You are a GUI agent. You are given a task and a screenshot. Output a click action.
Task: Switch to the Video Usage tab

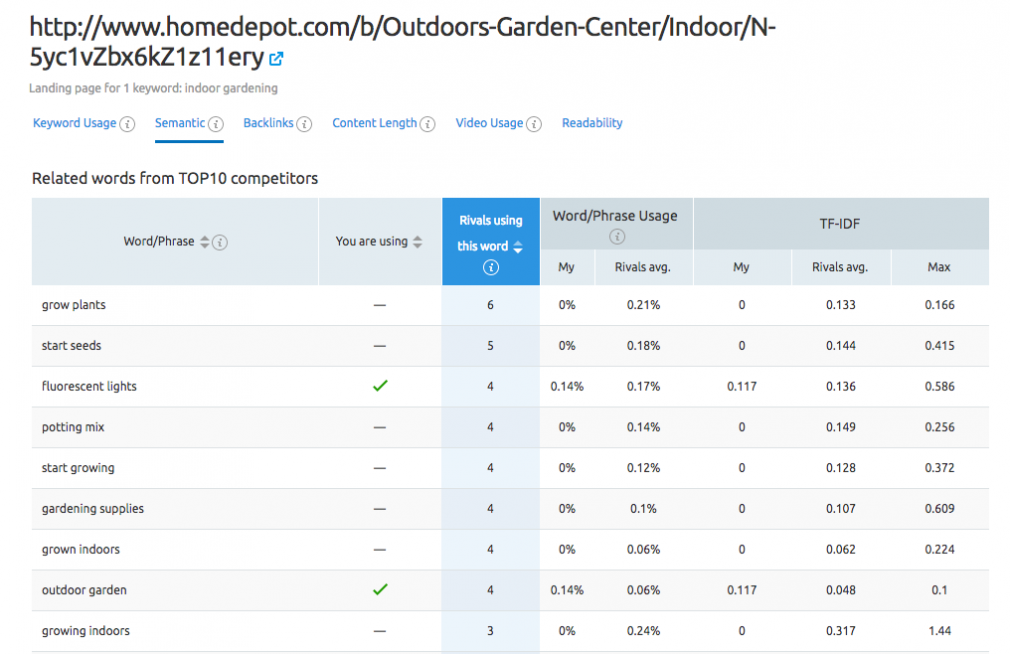(490, 123)
